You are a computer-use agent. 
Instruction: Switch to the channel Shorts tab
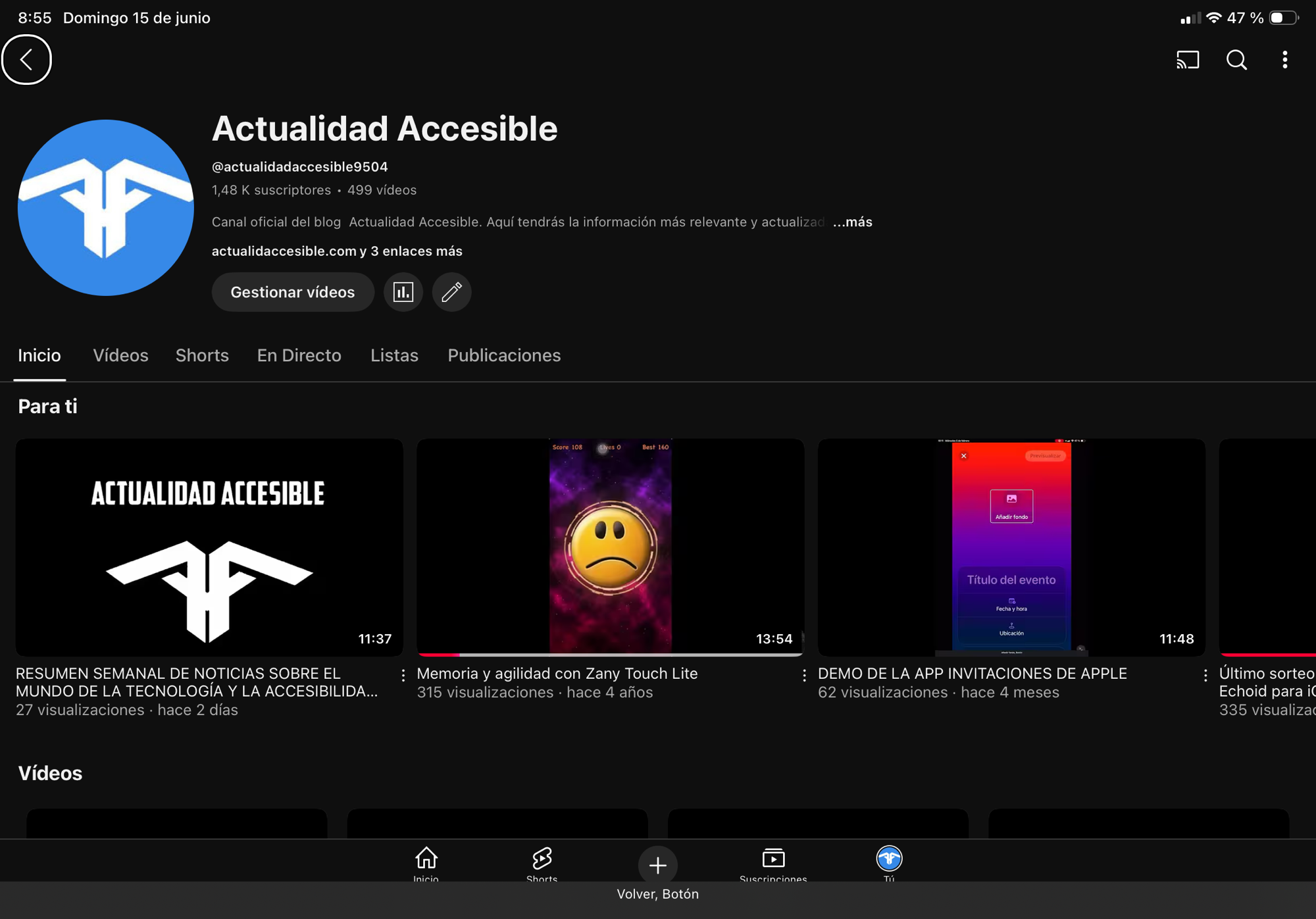click(x=202, y=356)
